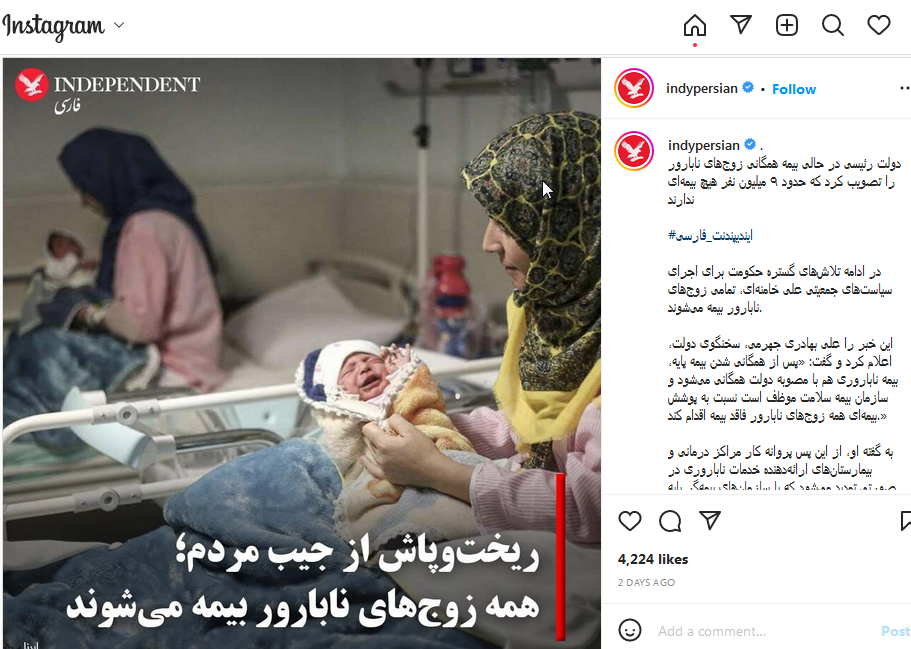Open activity heart icon in top bar

(878, 25)
